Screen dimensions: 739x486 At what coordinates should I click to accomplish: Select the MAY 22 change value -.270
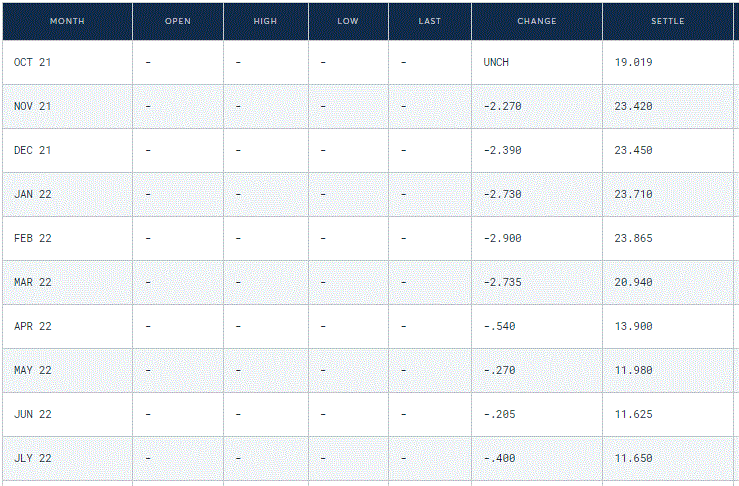click(x=499, y=370)
